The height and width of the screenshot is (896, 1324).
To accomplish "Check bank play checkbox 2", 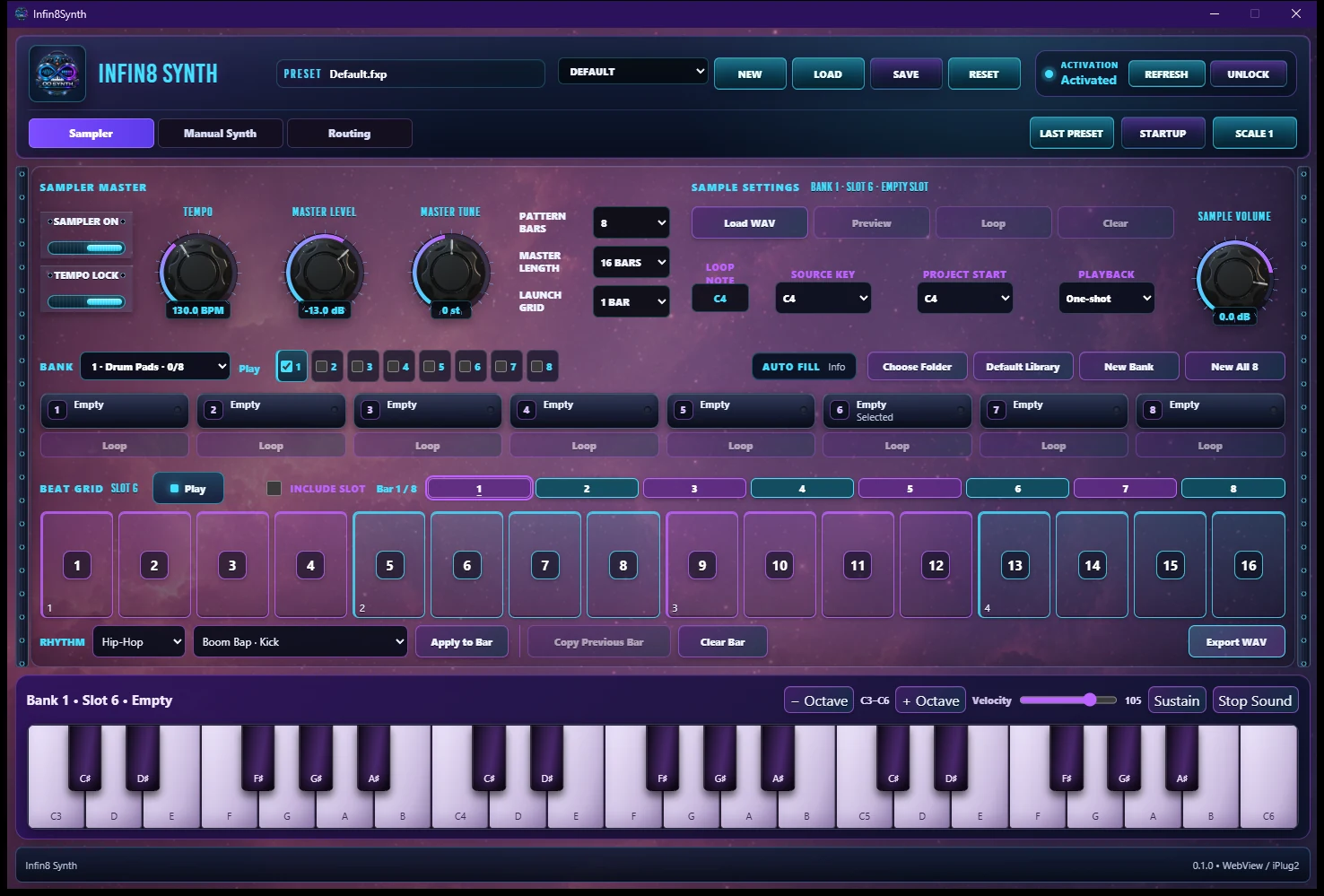I will coord(322,366).
